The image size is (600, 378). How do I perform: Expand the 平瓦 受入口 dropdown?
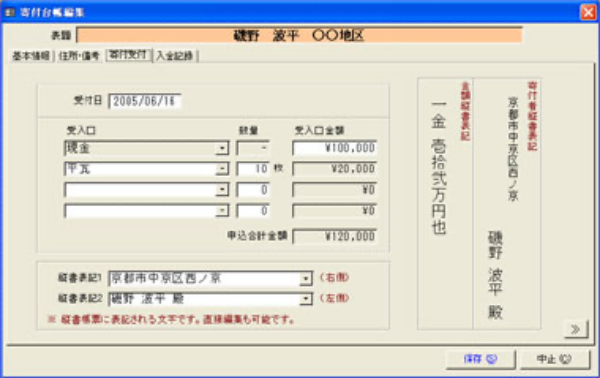coord(222,169)
